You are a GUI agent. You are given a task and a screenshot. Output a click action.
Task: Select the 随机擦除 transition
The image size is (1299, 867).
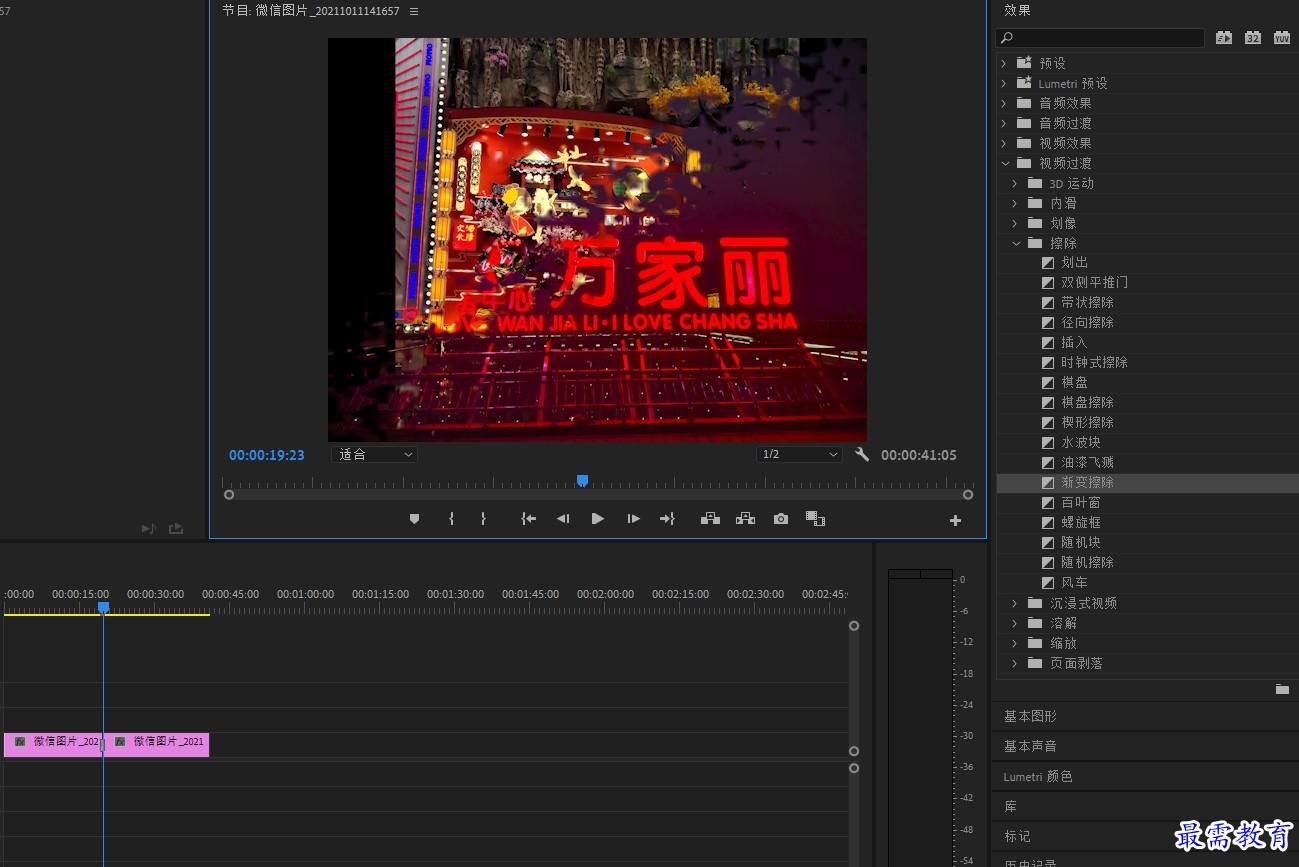(x=1087, y=563)
